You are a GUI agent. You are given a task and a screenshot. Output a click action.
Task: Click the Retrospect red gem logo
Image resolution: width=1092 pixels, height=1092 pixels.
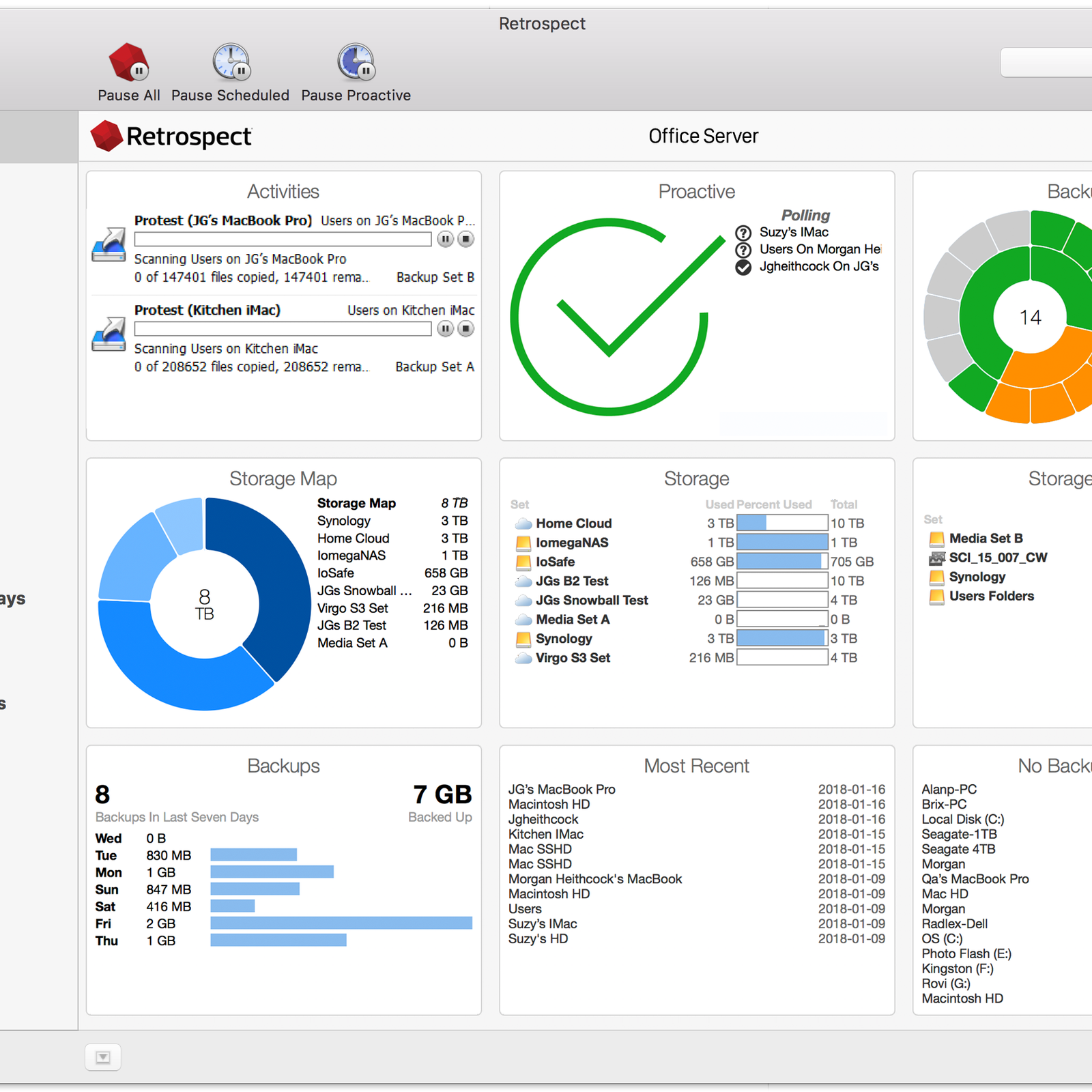[x=106, y=136]
